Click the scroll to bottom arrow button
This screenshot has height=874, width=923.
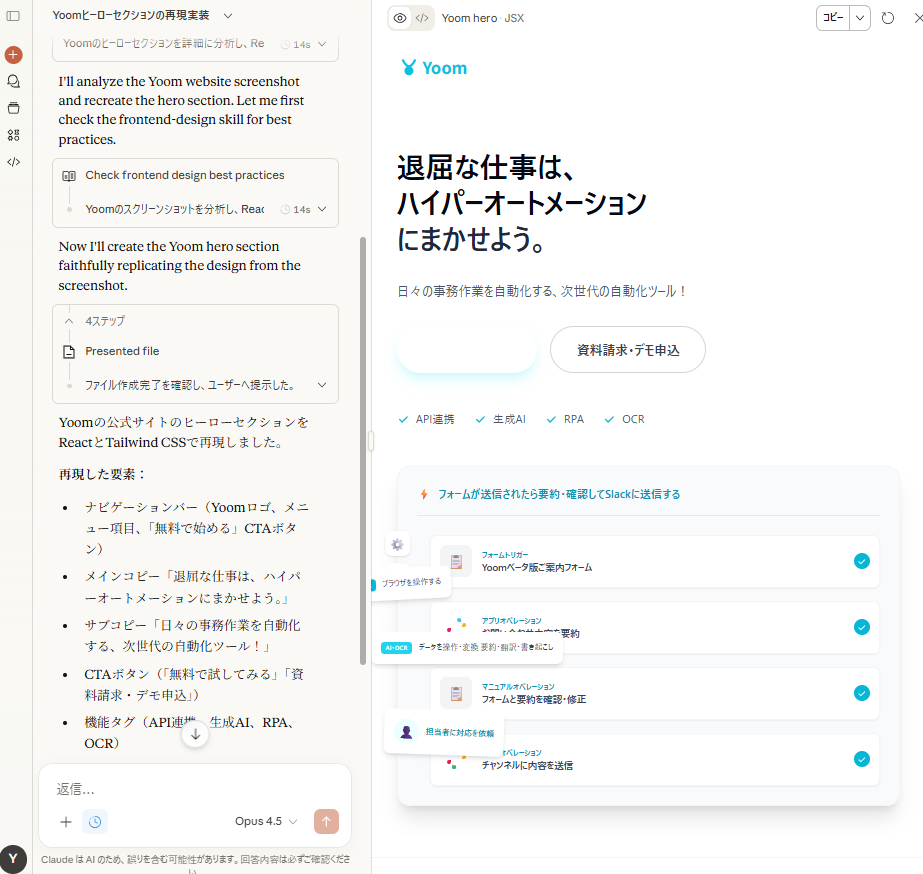(195, 734)
